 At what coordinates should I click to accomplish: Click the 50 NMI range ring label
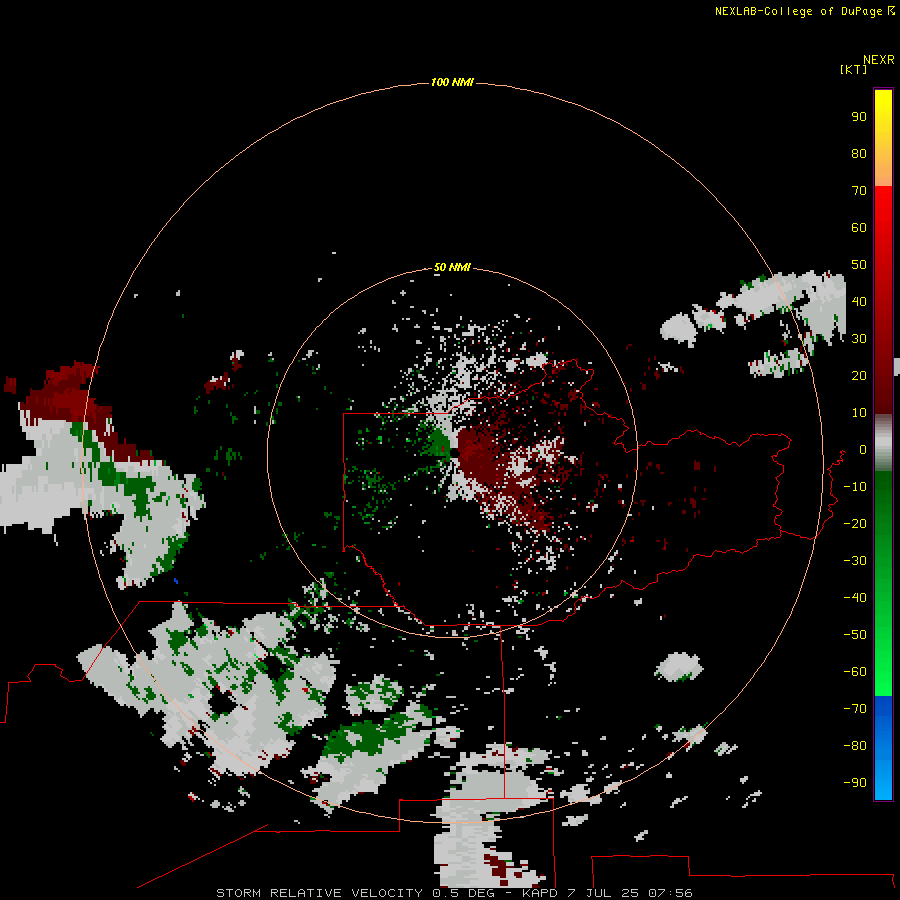(452, 267)
